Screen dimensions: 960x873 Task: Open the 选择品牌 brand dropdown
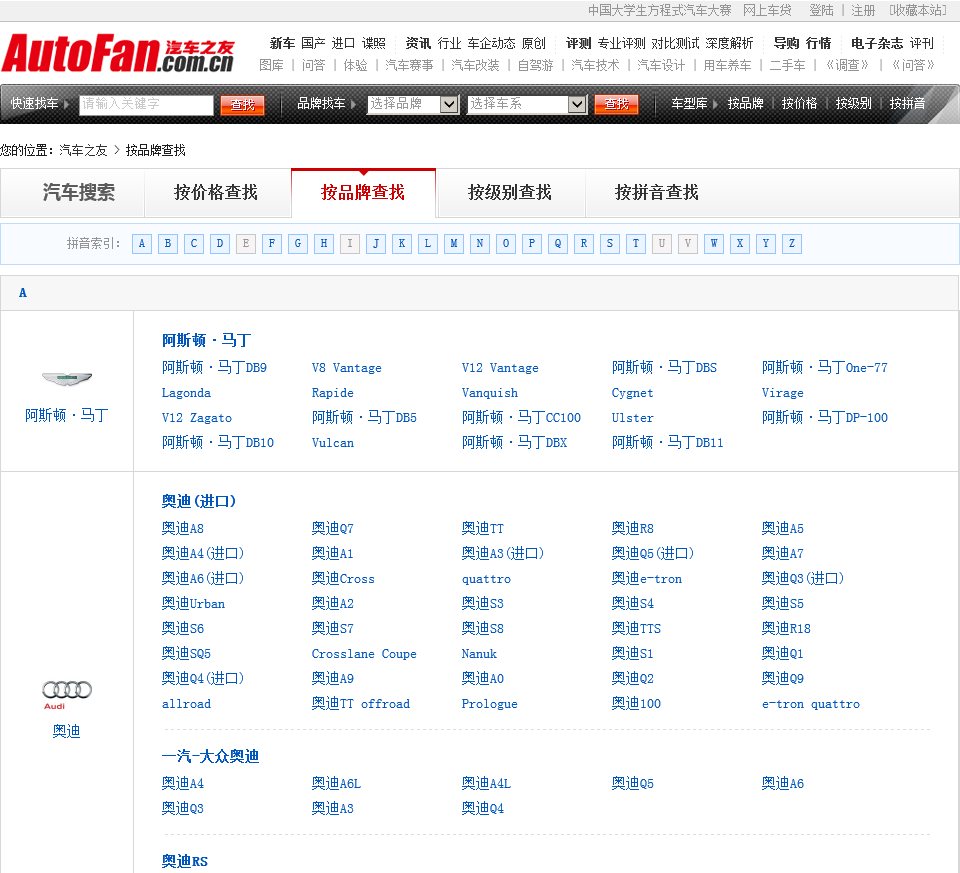[413, 104]
